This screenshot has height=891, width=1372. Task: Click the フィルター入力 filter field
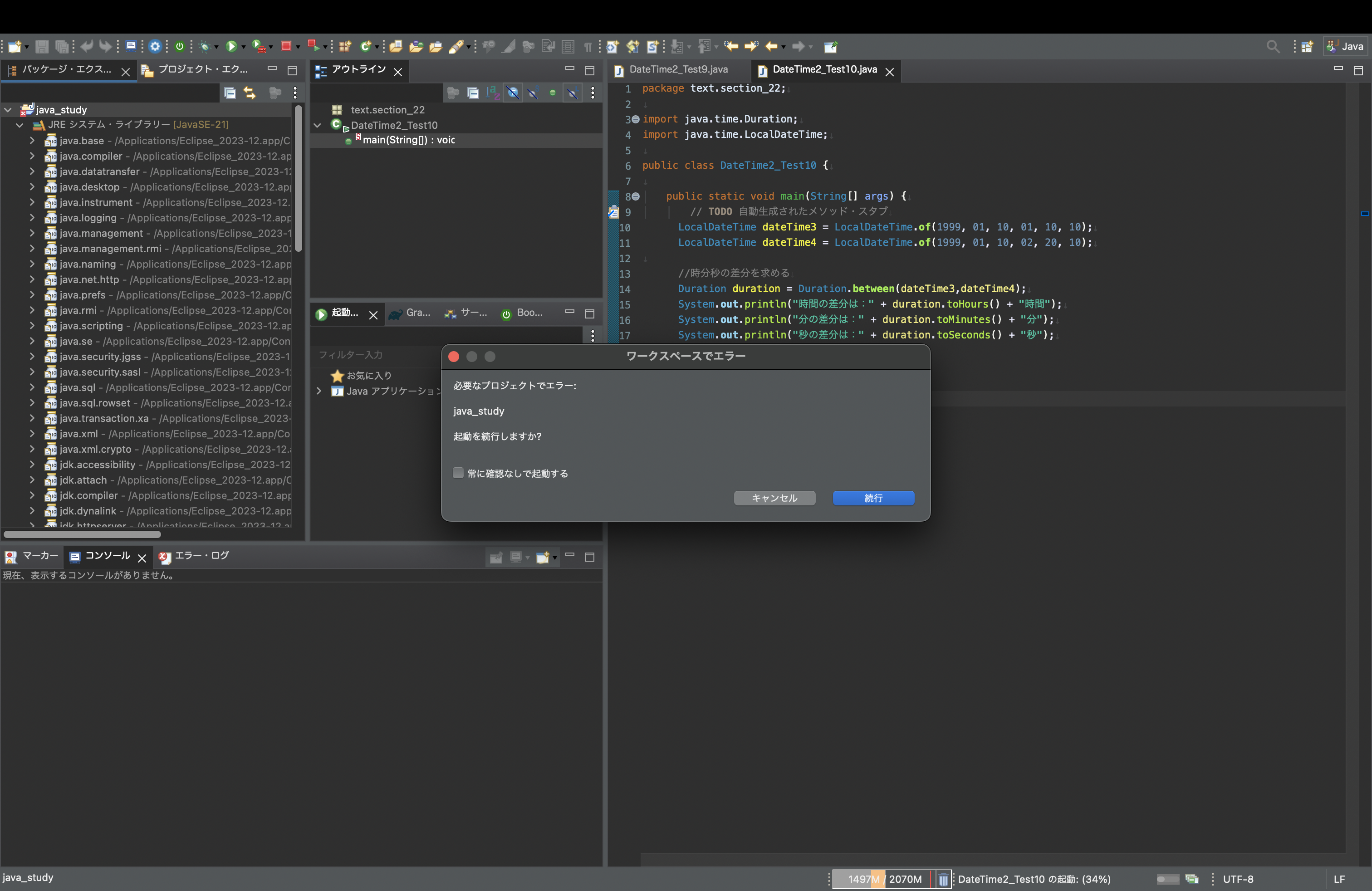click(x=375, y=355)
